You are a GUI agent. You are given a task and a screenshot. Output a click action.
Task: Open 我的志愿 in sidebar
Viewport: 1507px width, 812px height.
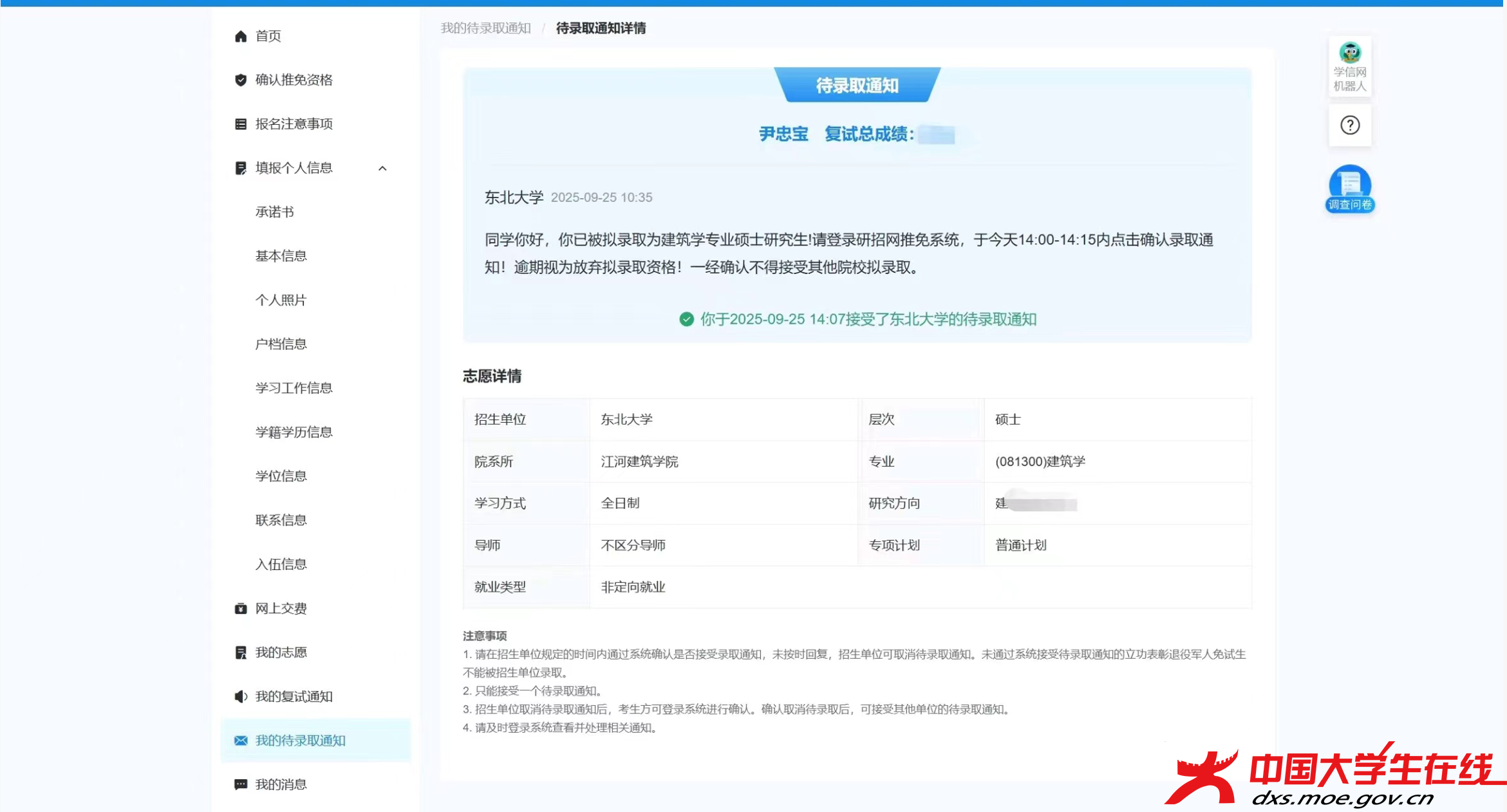pyautogui.click(x=281, y=652)
